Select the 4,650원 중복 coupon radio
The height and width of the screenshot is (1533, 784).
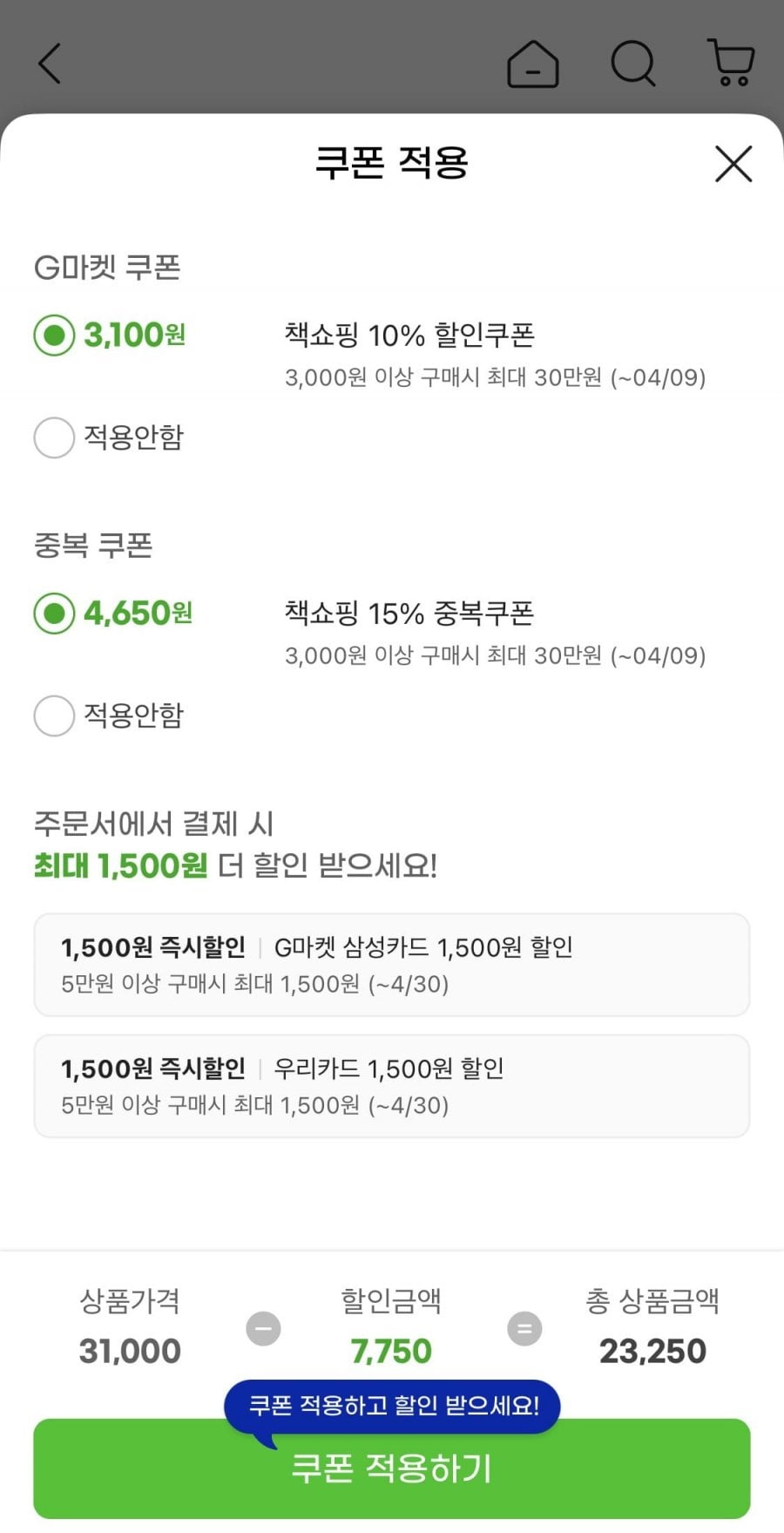(x=54, y=614)
